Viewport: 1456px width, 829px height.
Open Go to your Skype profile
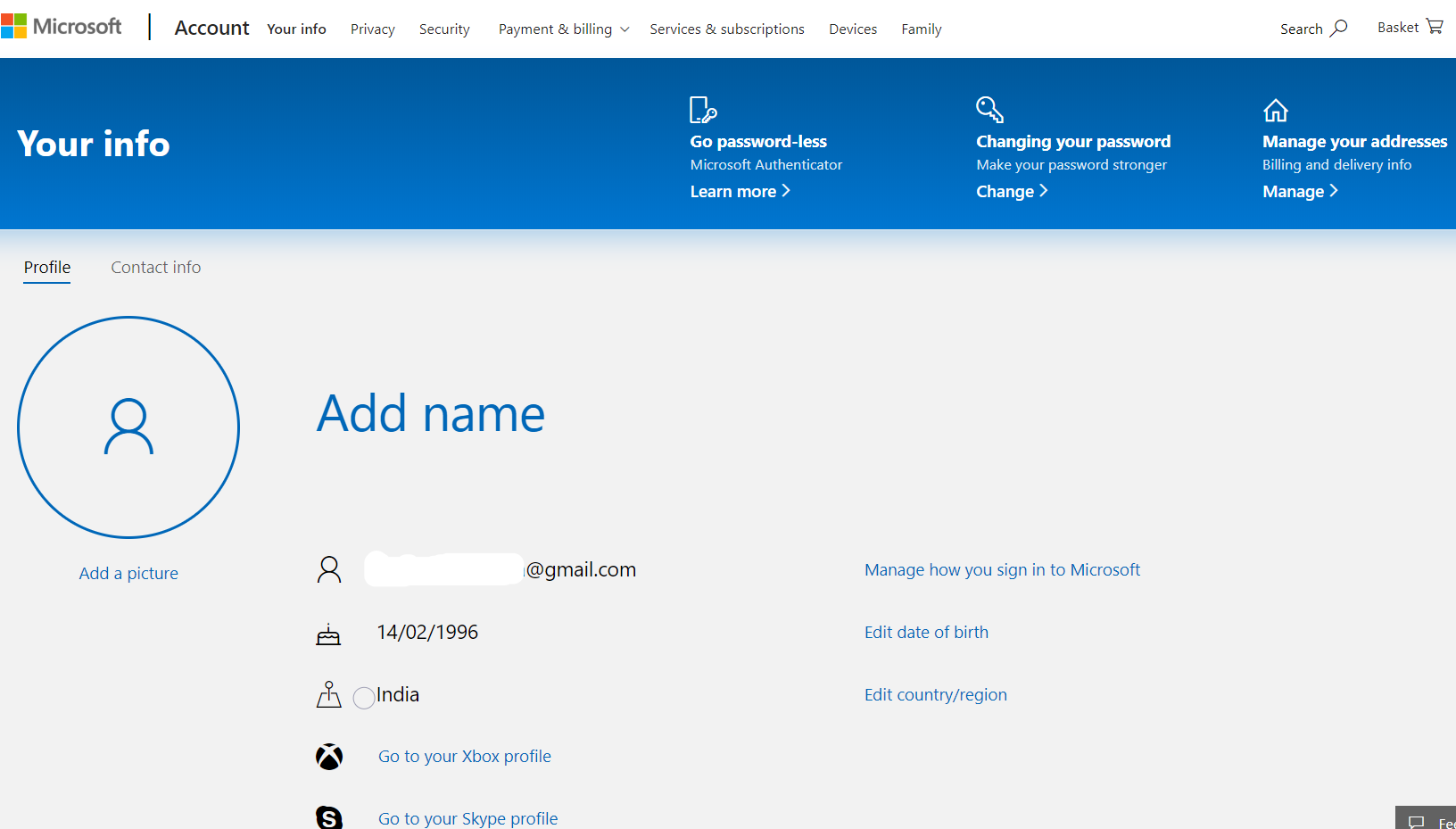coord(468,818)
